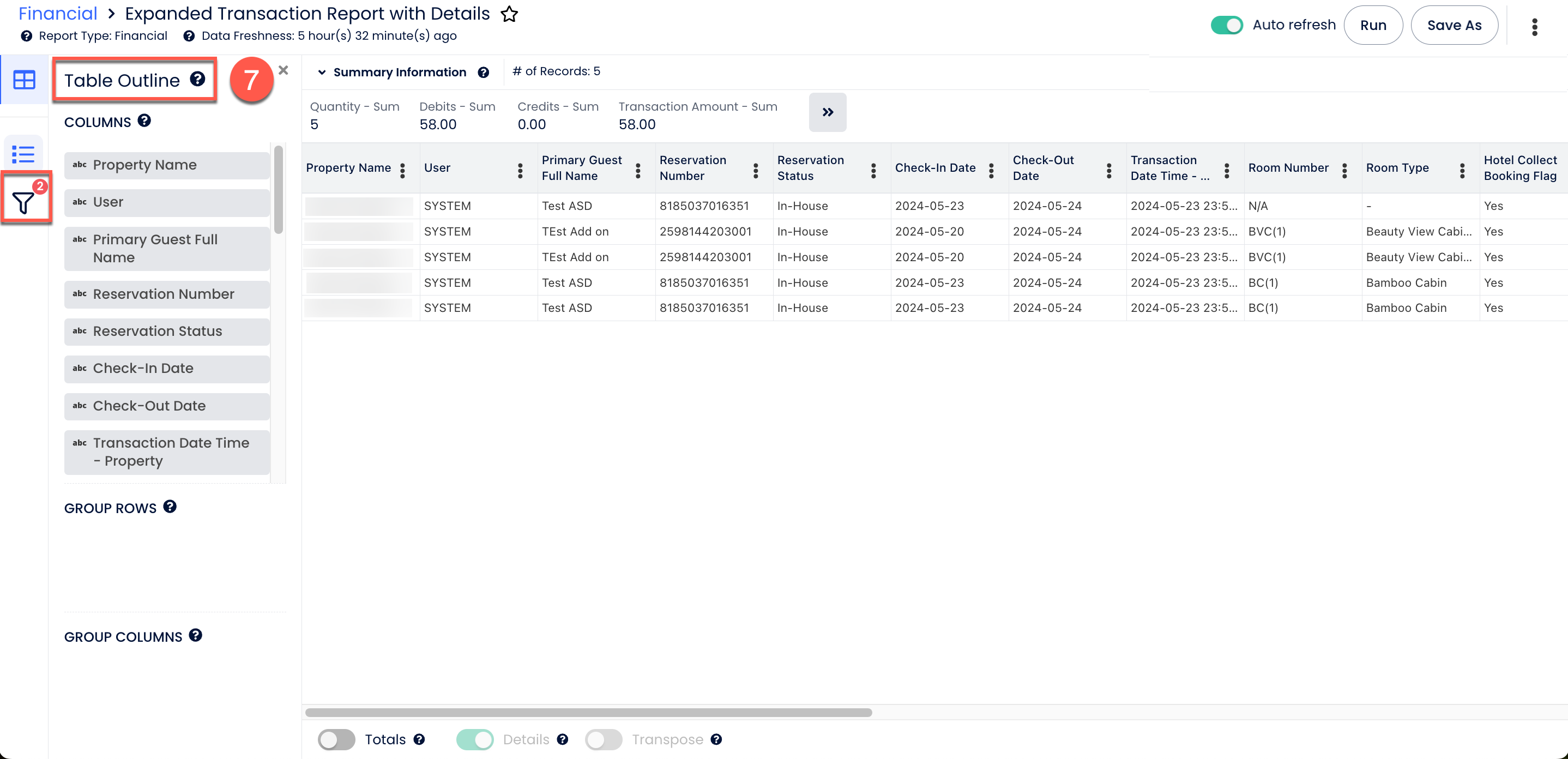Go to Financial breadcrumb link
The width and height of the screenshot is (1568, 759).
click(x=58, y=14)
